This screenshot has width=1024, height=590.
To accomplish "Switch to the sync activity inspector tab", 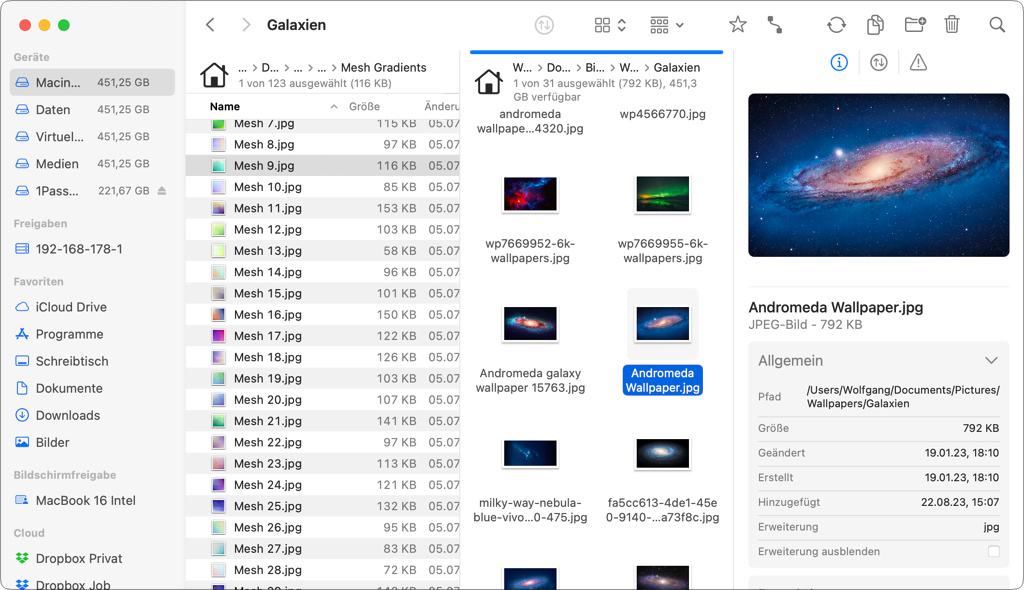I will 878,63.
